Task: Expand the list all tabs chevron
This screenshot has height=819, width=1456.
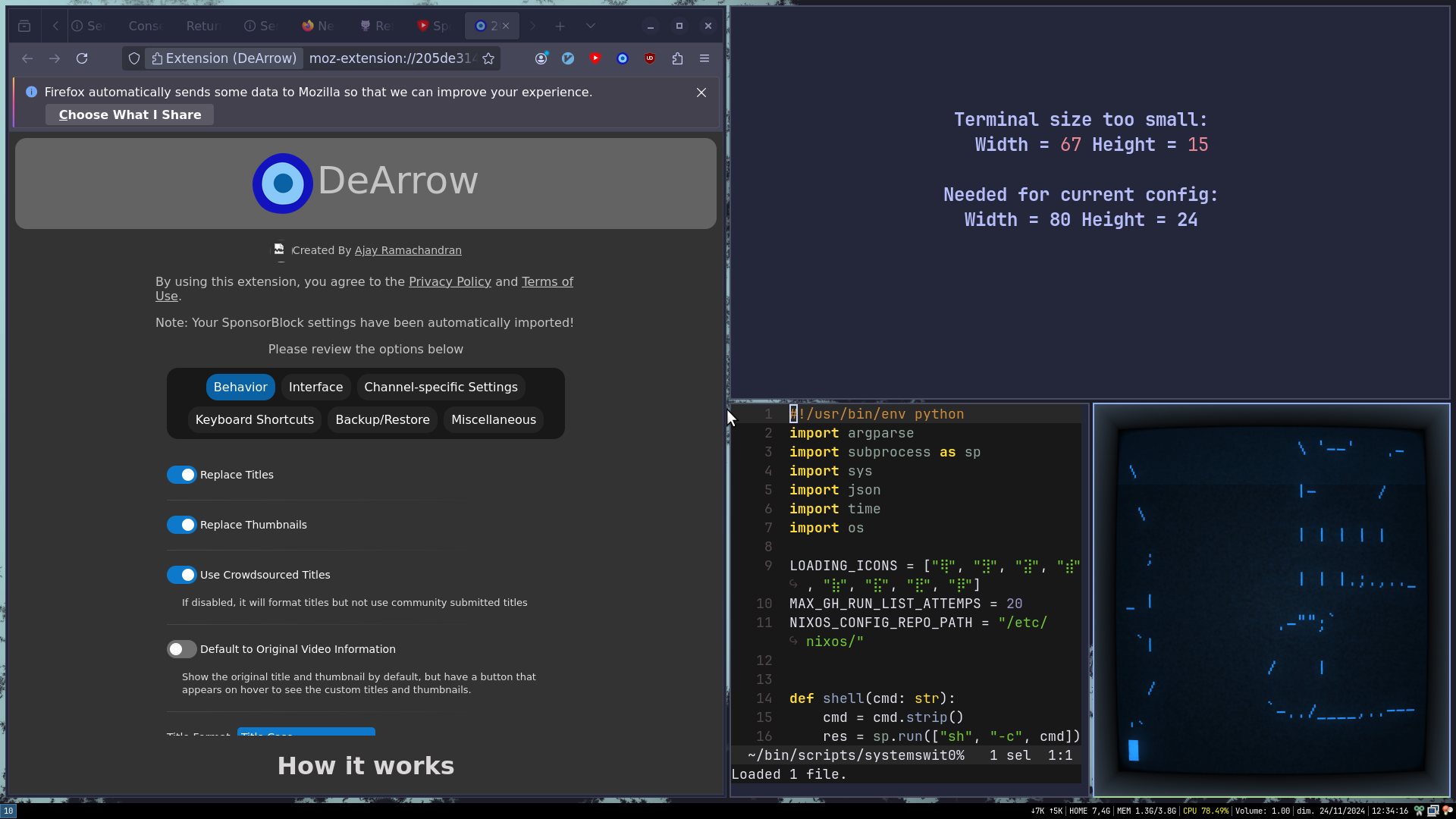Action: [x=591, y=26]
